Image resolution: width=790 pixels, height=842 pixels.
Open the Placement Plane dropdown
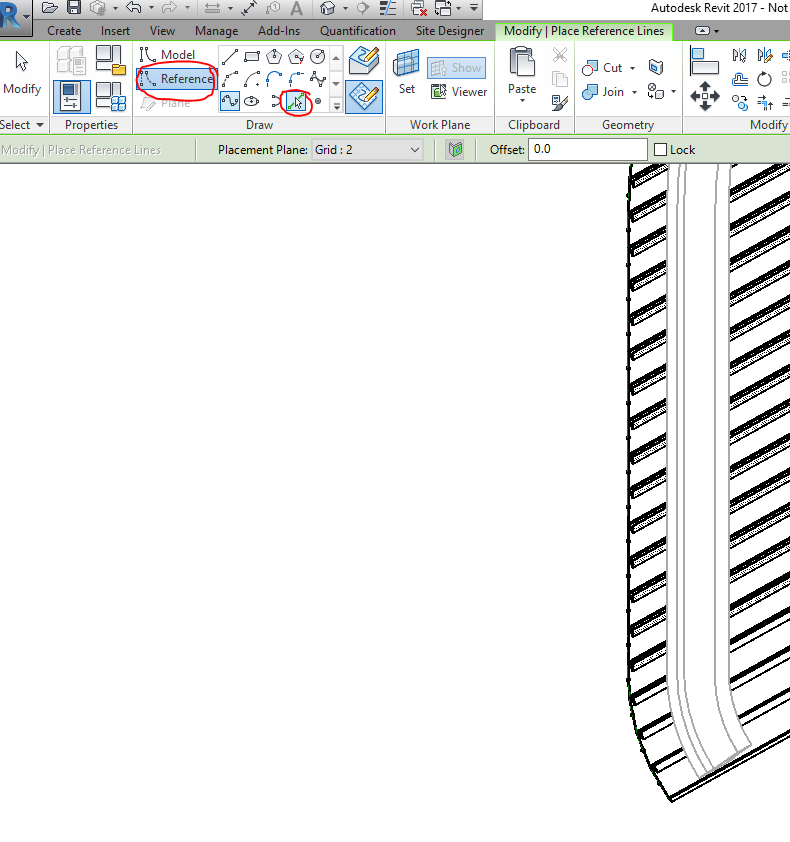[x=367, y=150]
